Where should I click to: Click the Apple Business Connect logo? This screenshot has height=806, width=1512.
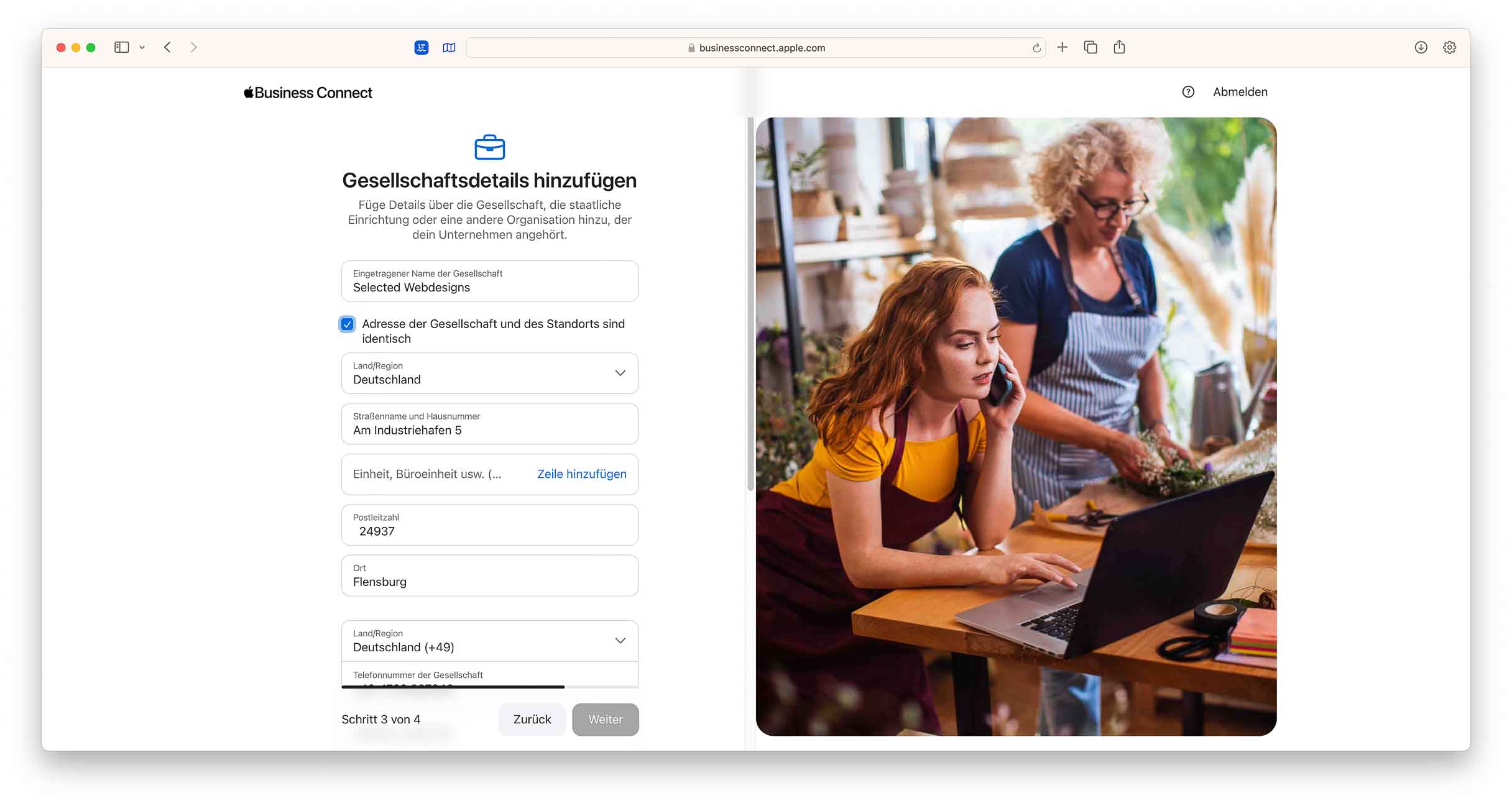[x=308, y=93]
